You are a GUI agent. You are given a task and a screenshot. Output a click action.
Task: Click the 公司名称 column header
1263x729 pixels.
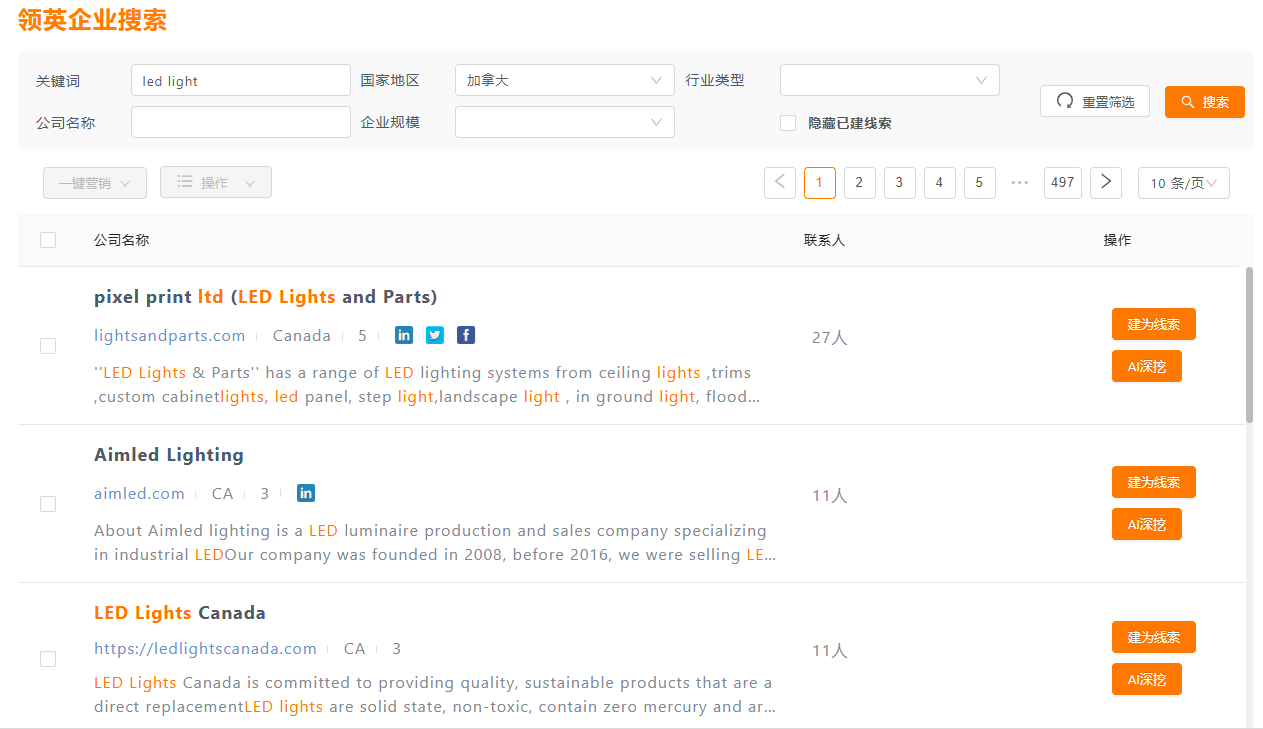pos(122,240)
